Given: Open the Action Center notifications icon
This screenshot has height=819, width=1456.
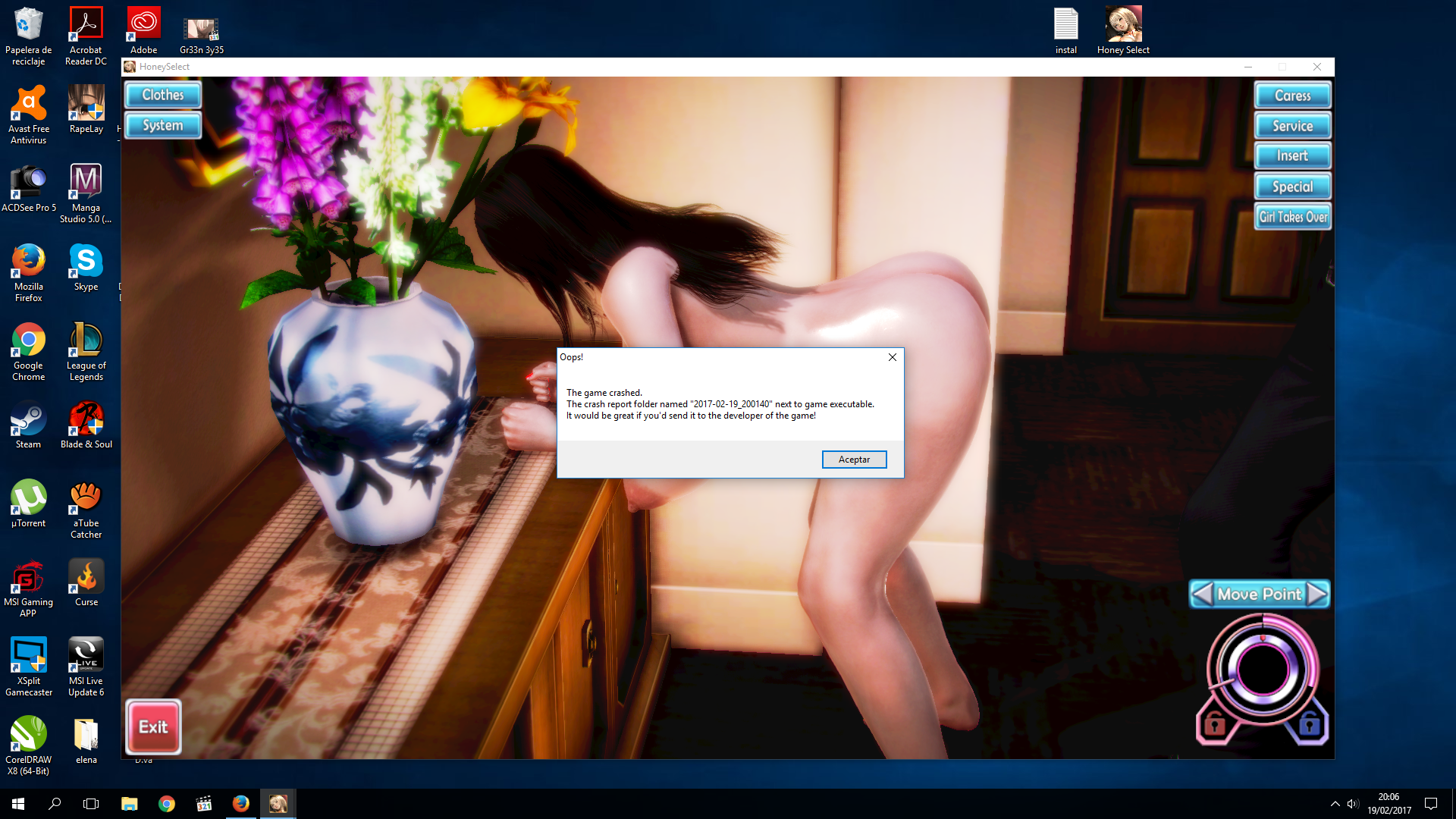Looking at the screenshot, I should click(x=1431, y=804).
